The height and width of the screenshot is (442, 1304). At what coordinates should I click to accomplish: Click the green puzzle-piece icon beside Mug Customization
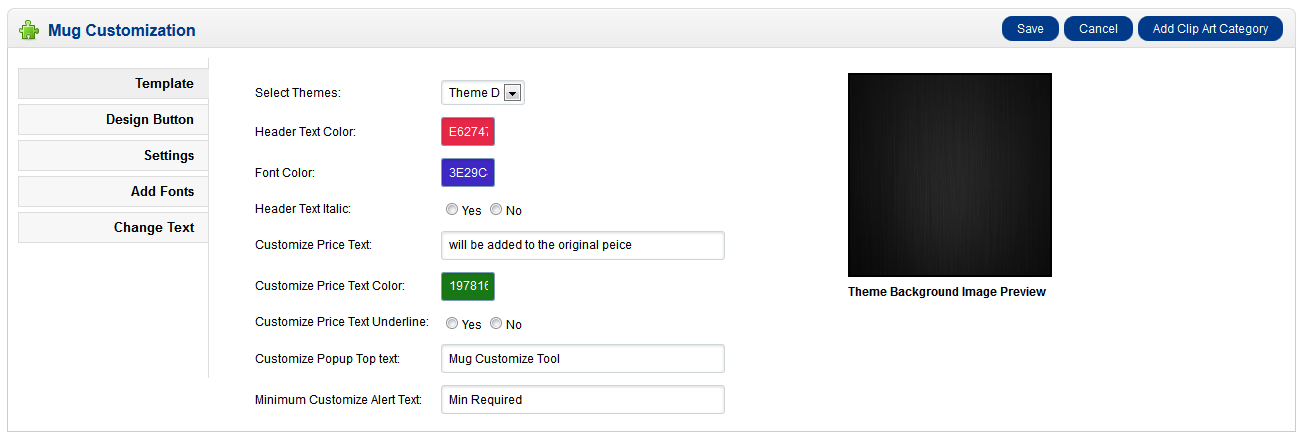coord(29,30)
